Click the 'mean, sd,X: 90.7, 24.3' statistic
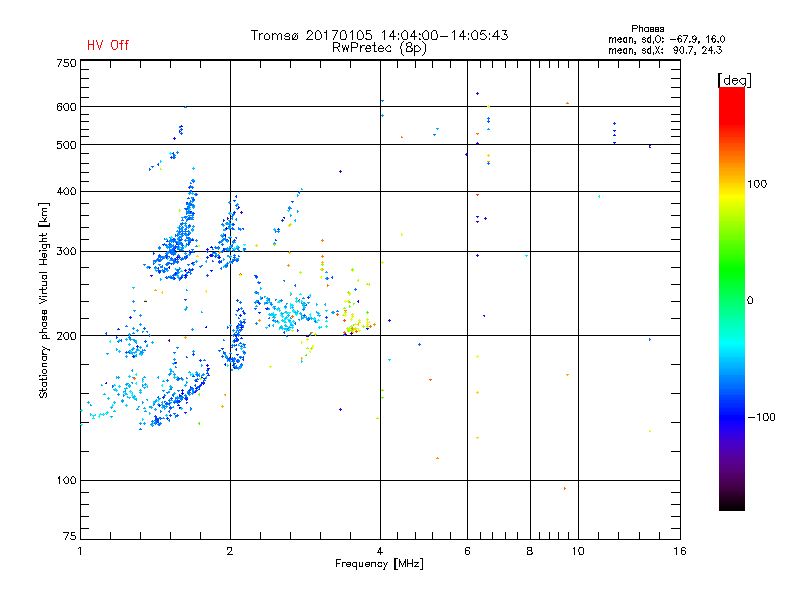The width and height of the screenshot is (800, 600). pos(665,50)
